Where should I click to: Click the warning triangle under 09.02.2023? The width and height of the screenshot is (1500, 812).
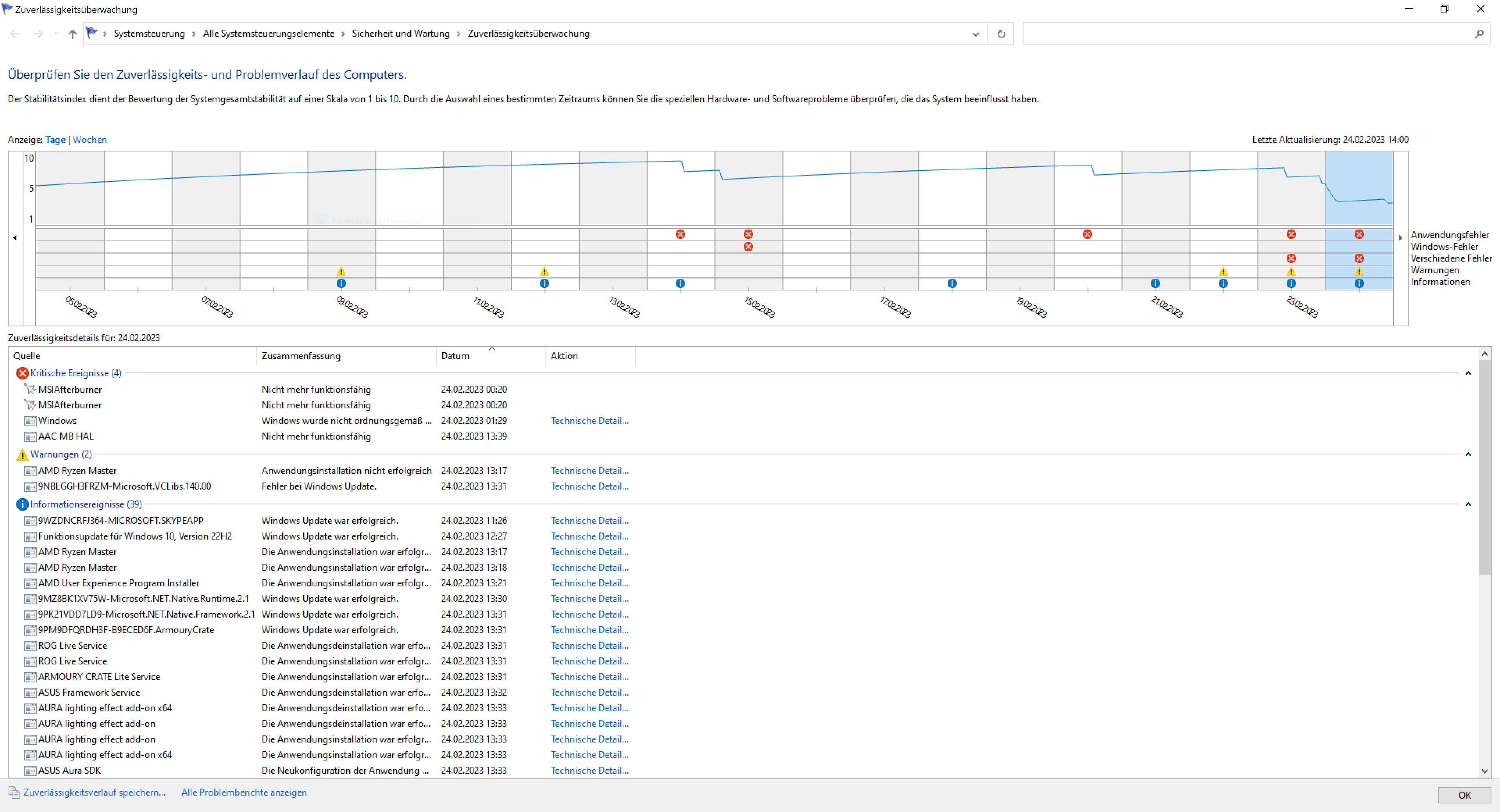[341, 271]
